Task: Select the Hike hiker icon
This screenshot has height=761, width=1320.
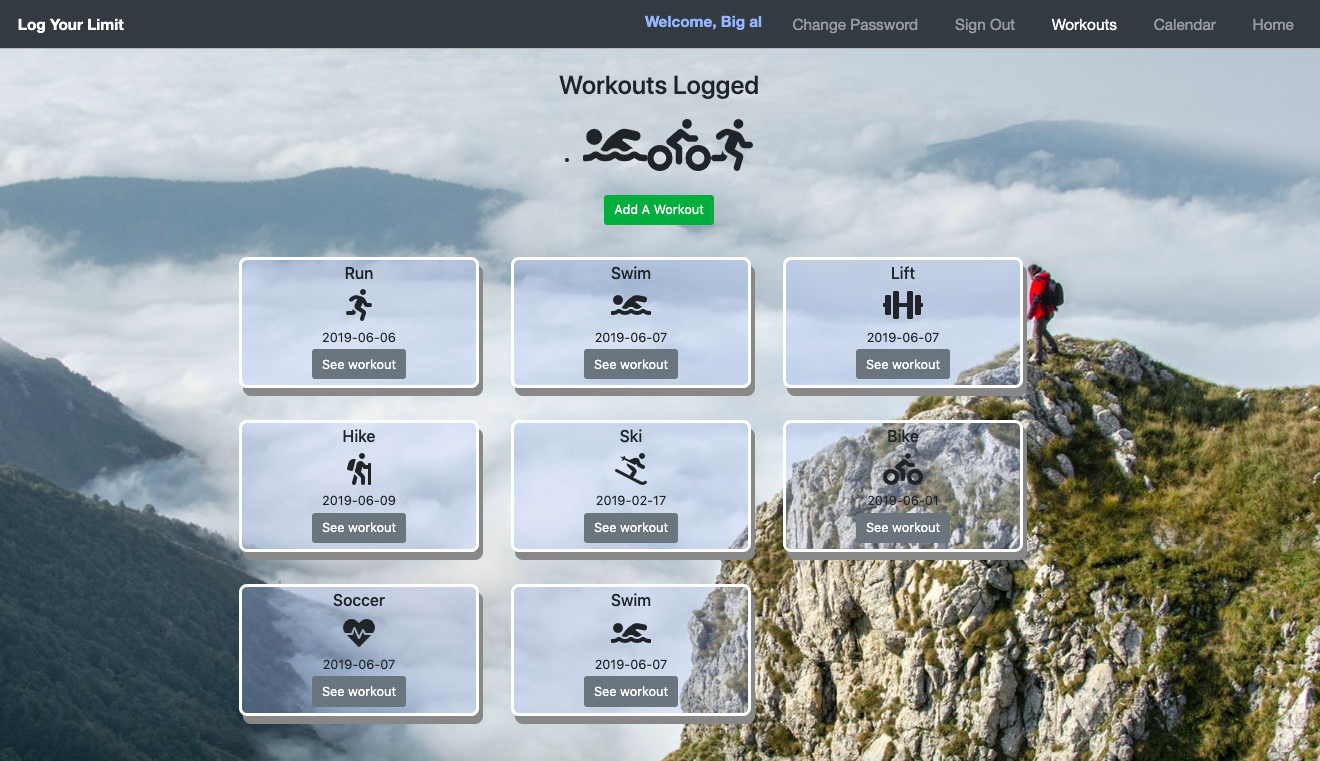Action: pyautogui.click(x=359, y=467)
